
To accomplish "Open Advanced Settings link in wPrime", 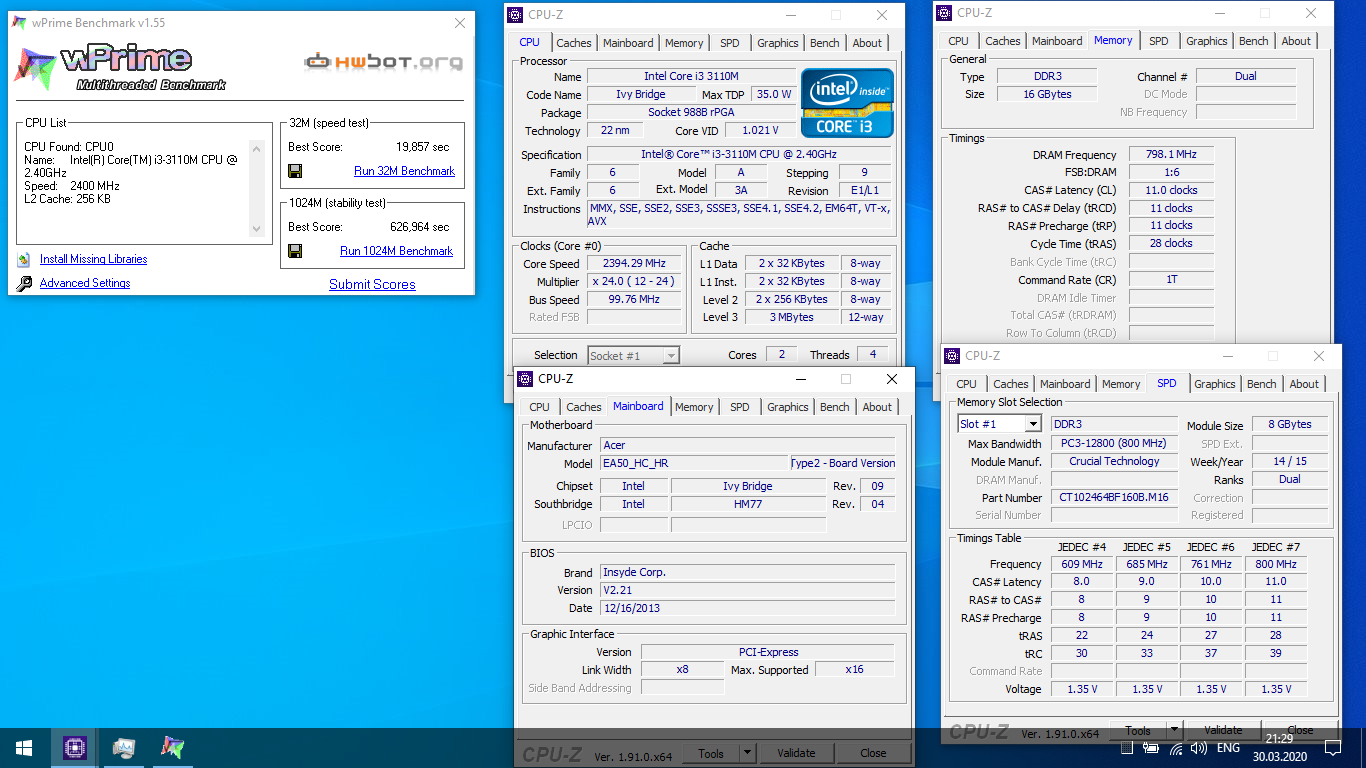I will click(x=85, y=283).
